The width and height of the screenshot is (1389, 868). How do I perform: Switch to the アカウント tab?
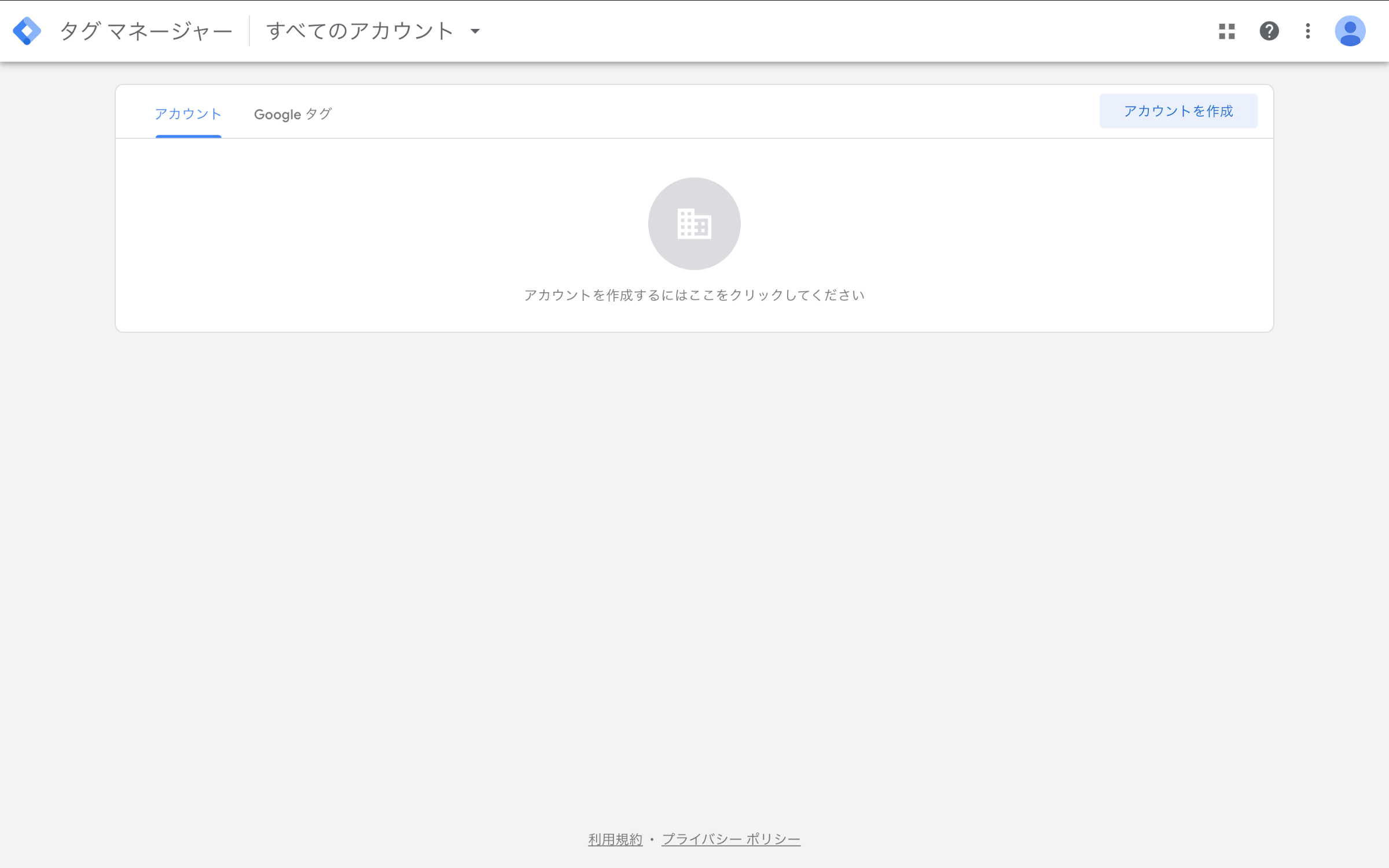pyautogui.click(x=188, y=113)
